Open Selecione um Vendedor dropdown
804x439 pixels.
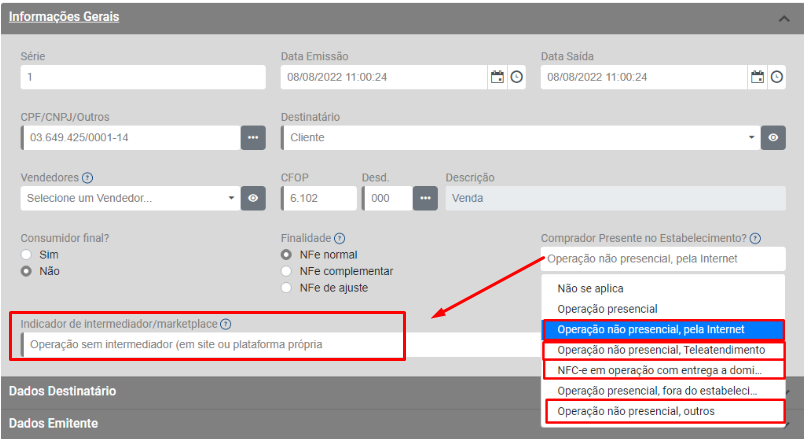pyautogui.click(x=130, y=198)
